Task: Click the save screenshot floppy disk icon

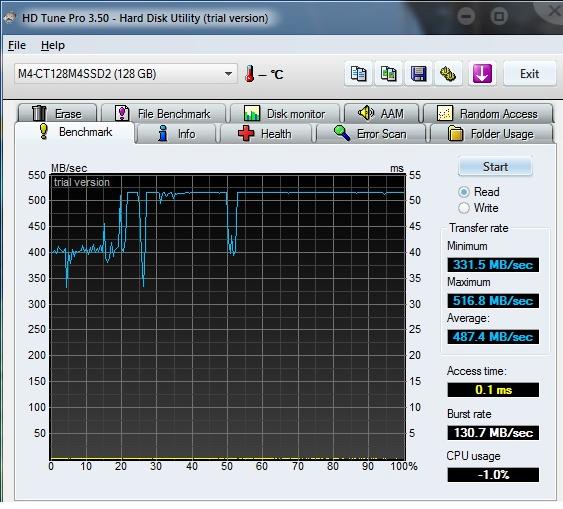Action: (418, 74)
